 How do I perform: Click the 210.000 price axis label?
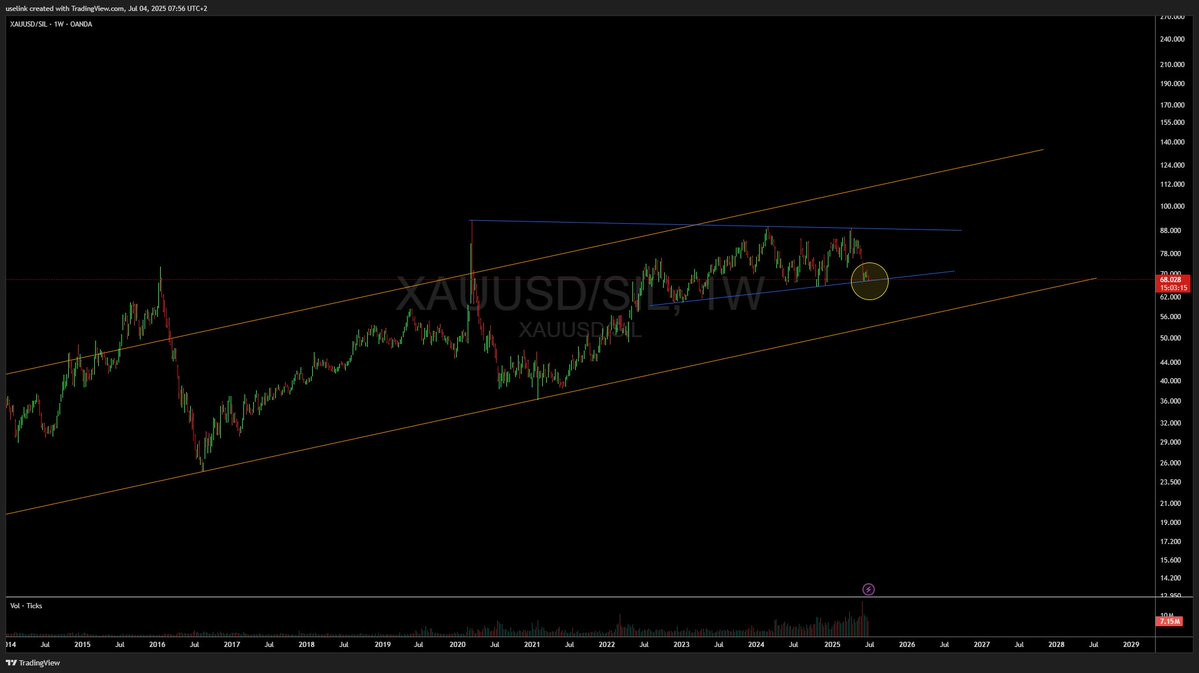tap(1172, 64)
